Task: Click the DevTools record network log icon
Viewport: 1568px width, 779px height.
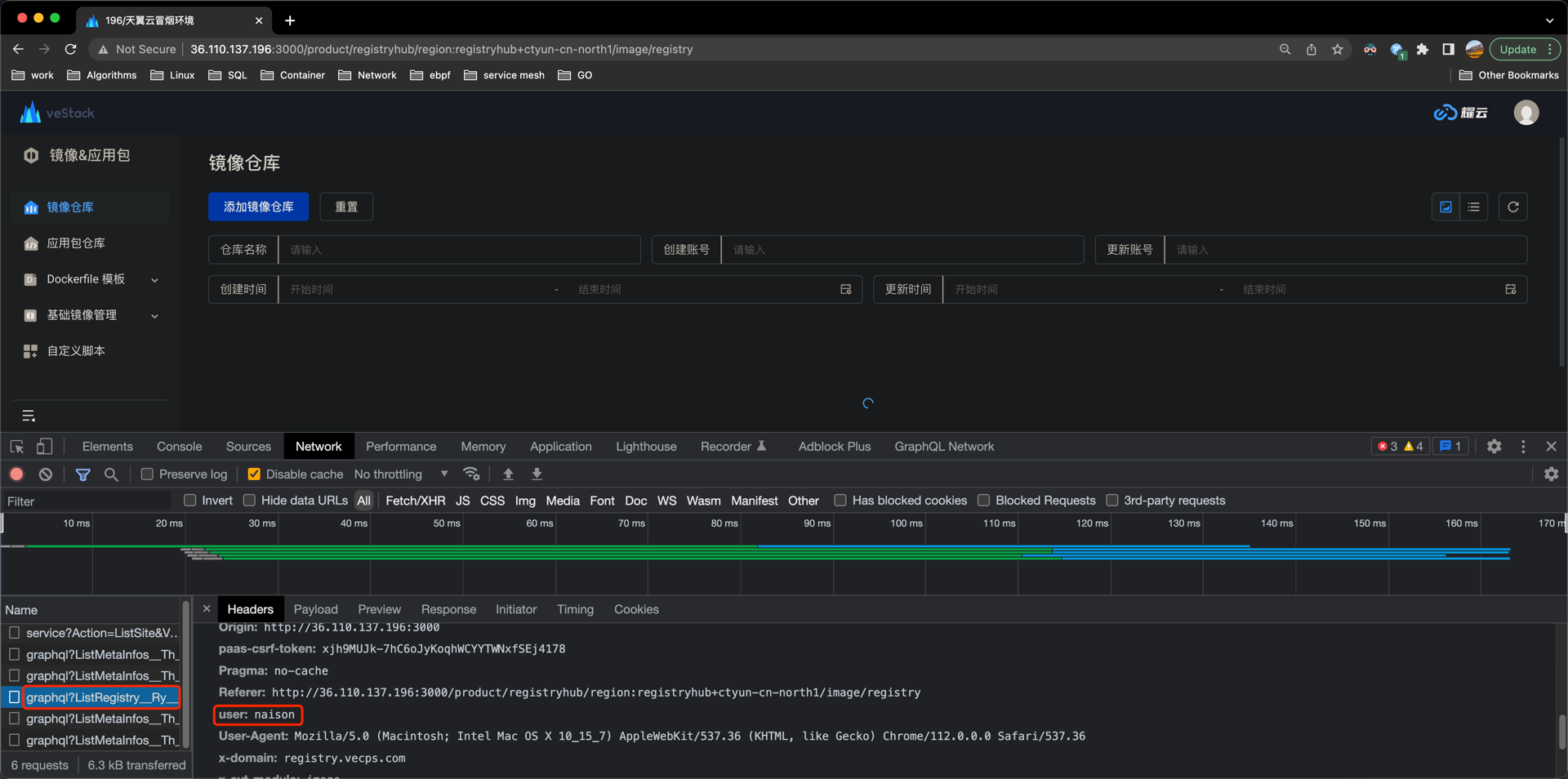Action: tap(16, 474)
